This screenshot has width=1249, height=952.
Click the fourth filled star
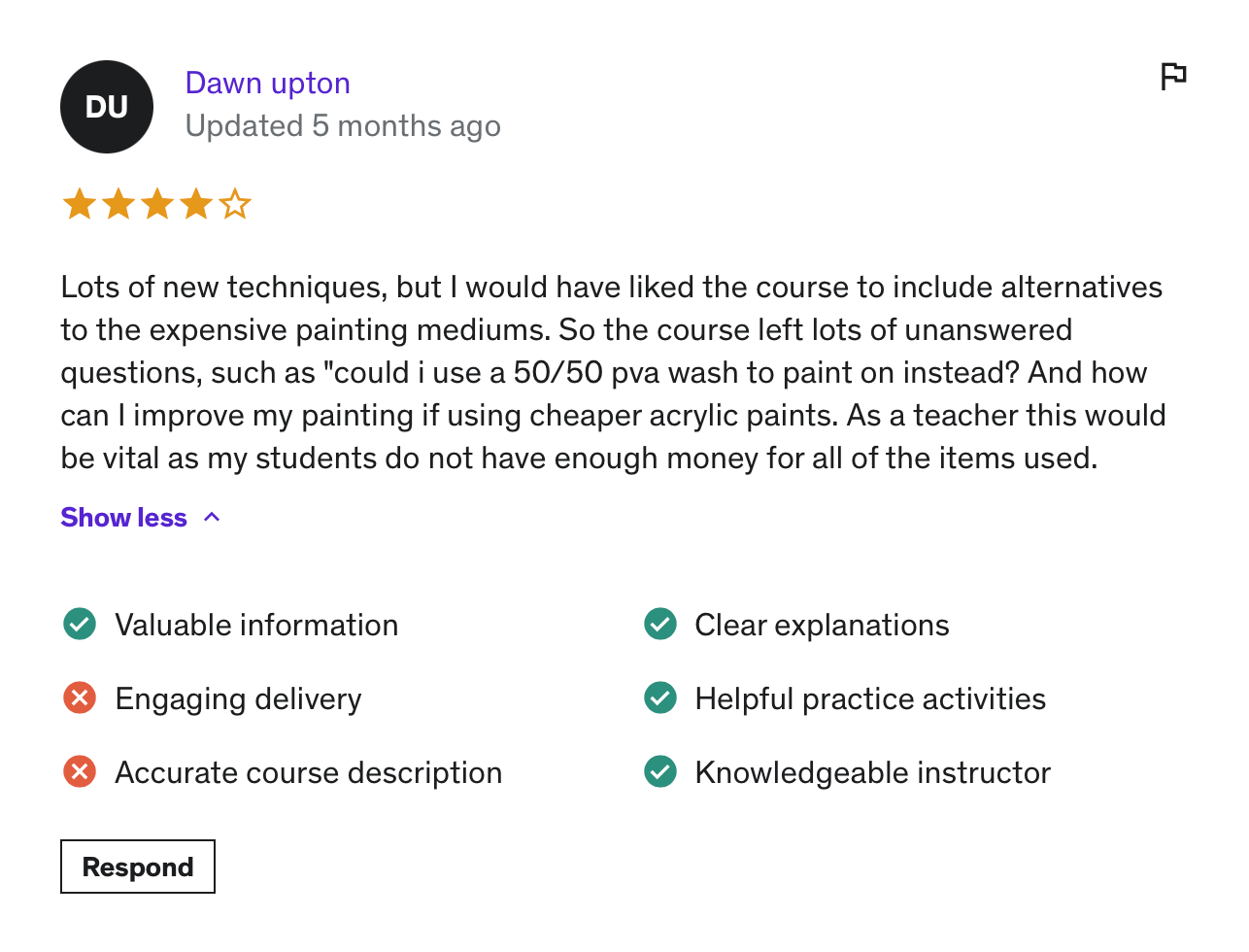[195, 205]
